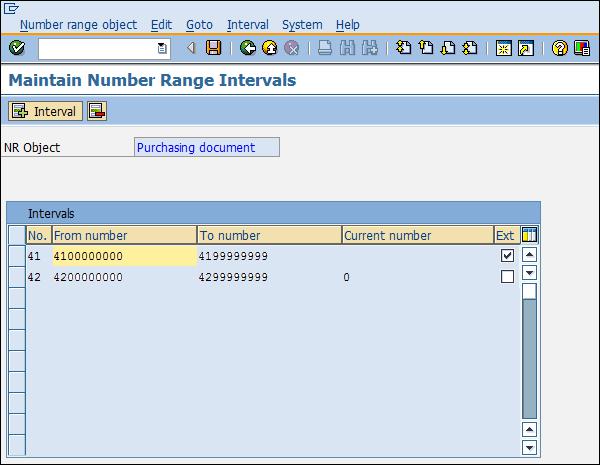Click the table scroll down arrow below top arrow

pos(530,273)
